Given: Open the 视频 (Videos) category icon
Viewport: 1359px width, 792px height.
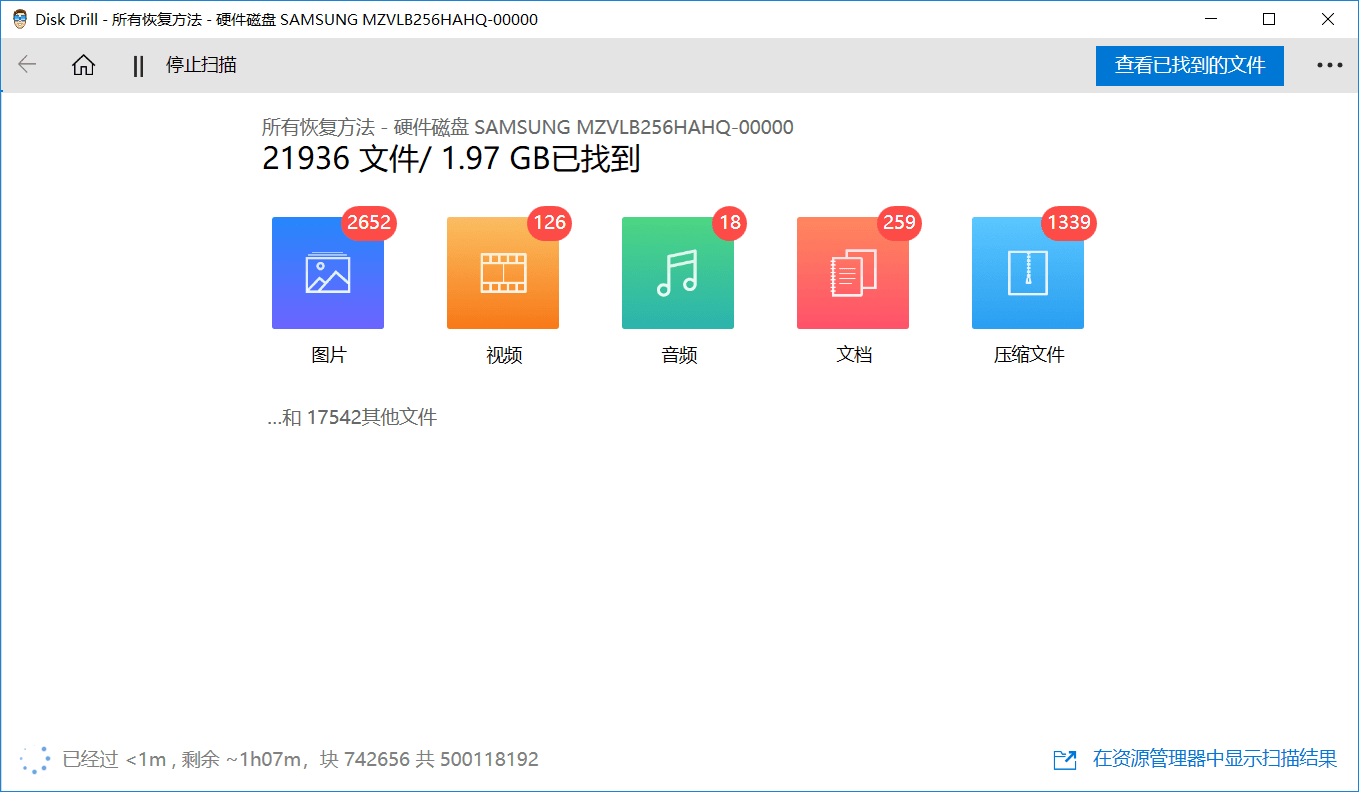Looking at the screenshot, I should 503,273.
